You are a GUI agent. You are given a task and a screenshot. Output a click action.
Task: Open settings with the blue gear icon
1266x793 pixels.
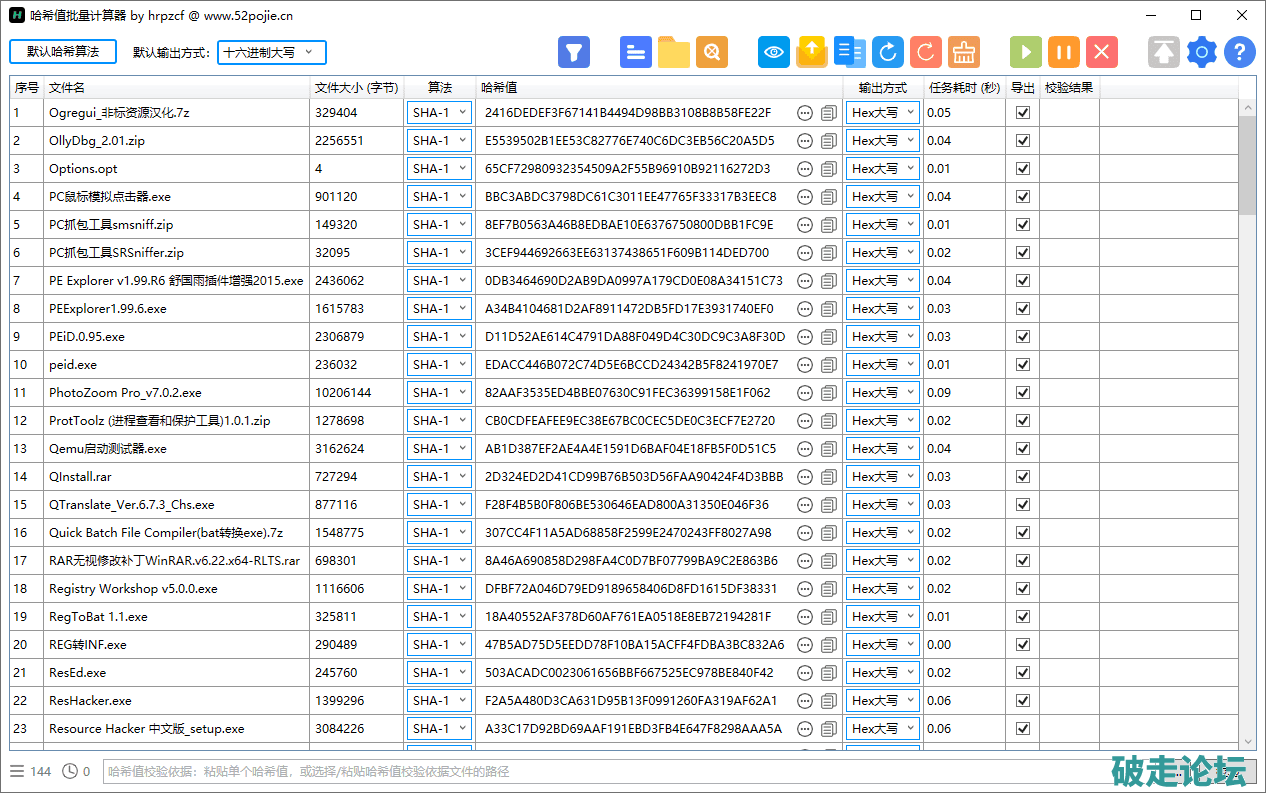[1202, 52]
